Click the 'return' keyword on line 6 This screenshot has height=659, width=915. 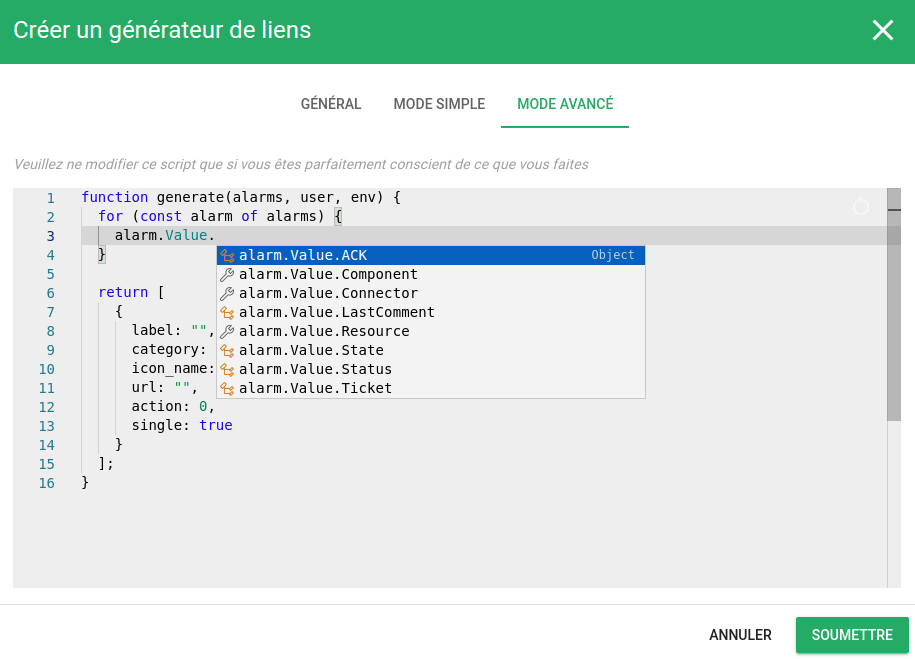pyautogui.click(x=123, y=292)
